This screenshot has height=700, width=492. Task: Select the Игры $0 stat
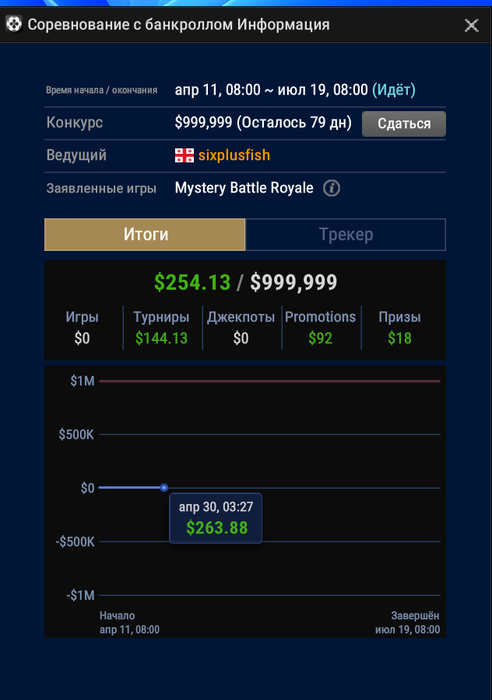[x=82, y=328]
